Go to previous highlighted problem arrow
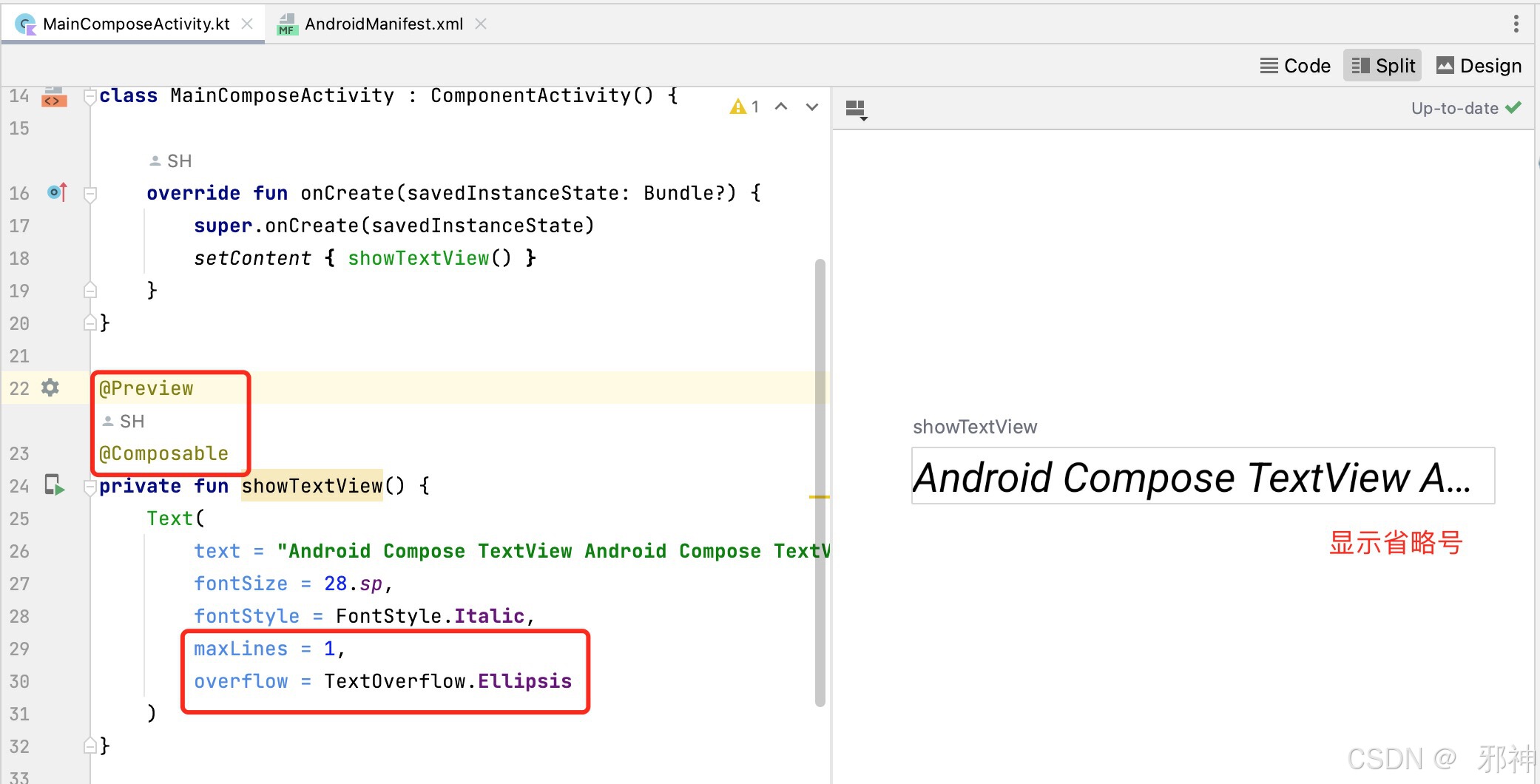The height and width of the screenshot is (784, 1540). coord(781,107)
